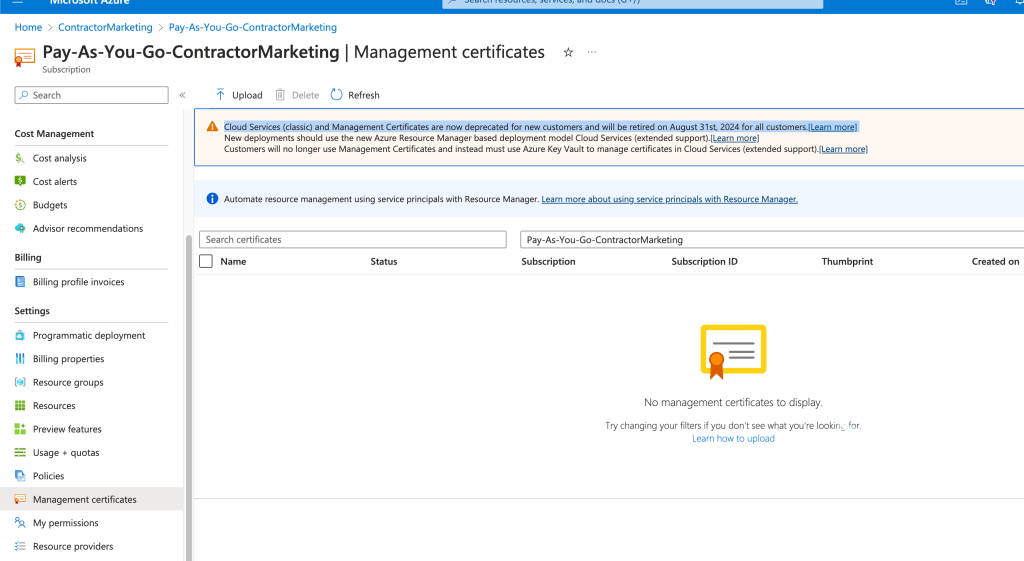Click the Billing properties icon
This screenshot has width=1024, height=561.
click(x=20, y=359)
